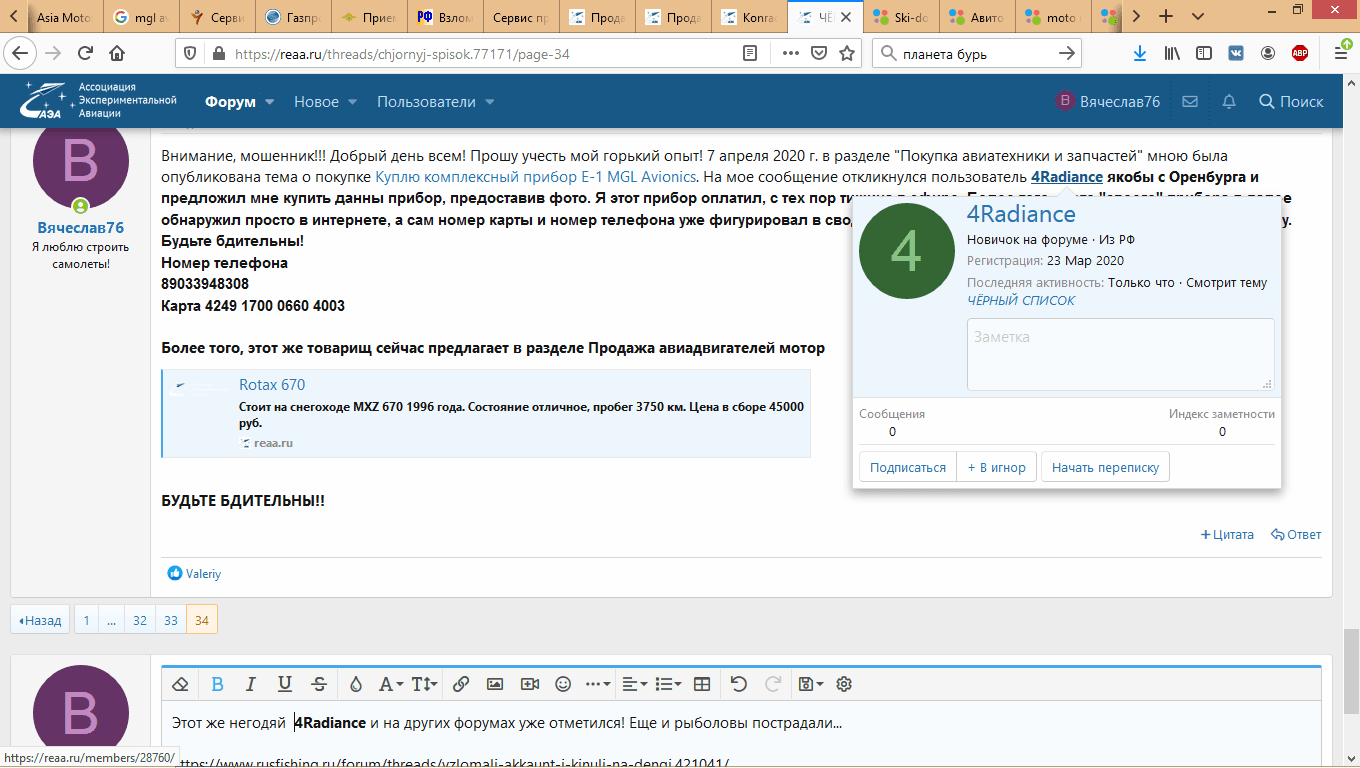Click the Подписаться button in user popup

point(907,467)
